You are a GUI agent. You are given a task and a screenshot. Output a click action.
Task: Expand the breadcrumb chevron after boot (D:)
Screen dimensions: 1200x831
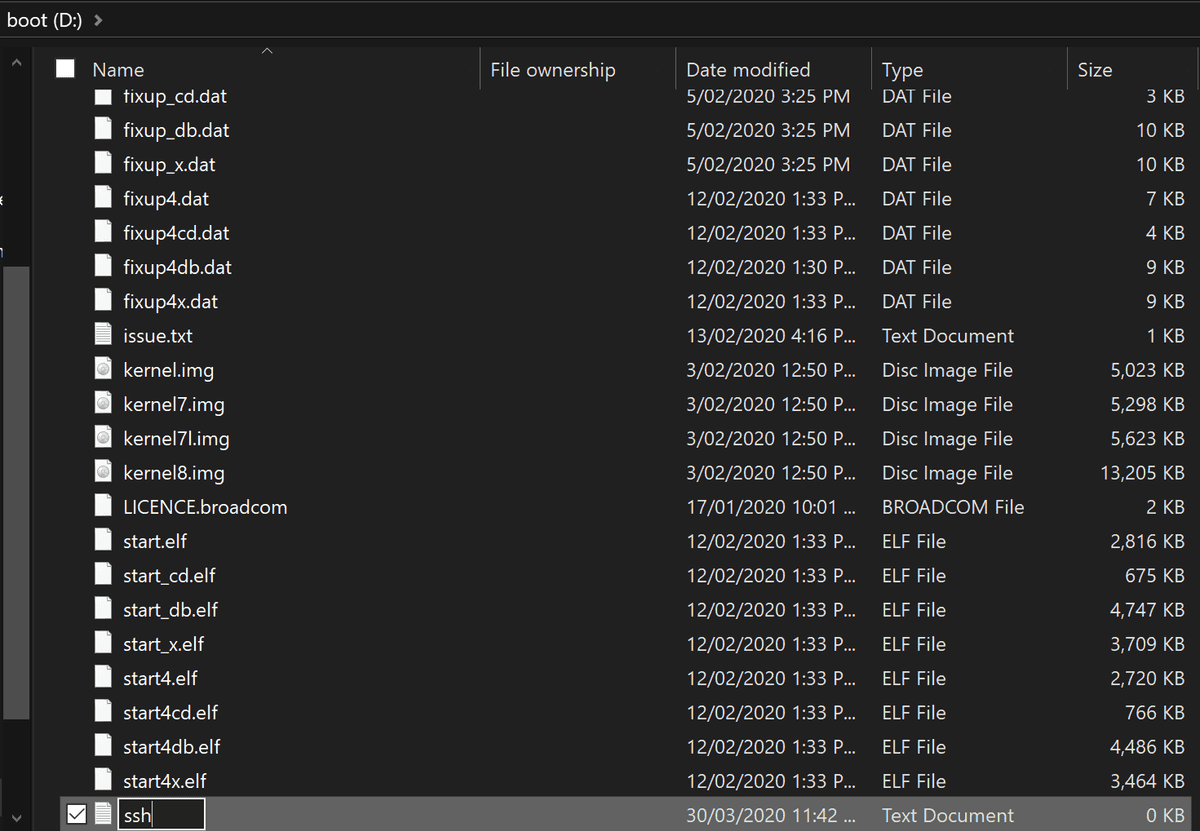click(97, 20)
